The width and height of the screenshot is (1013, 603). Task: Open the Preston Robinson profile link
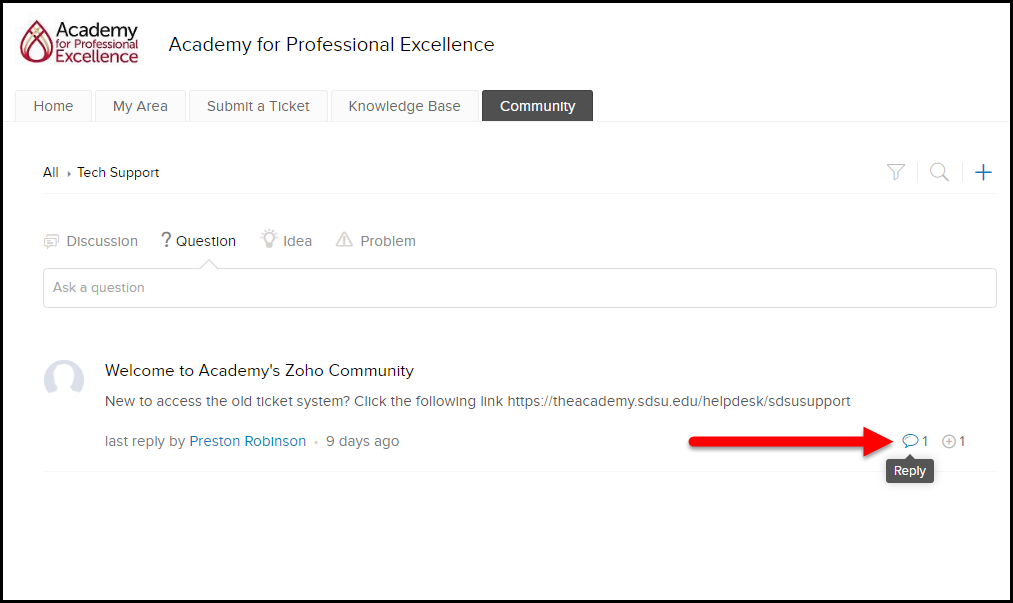pyautogui.click(x=247, y=441)
